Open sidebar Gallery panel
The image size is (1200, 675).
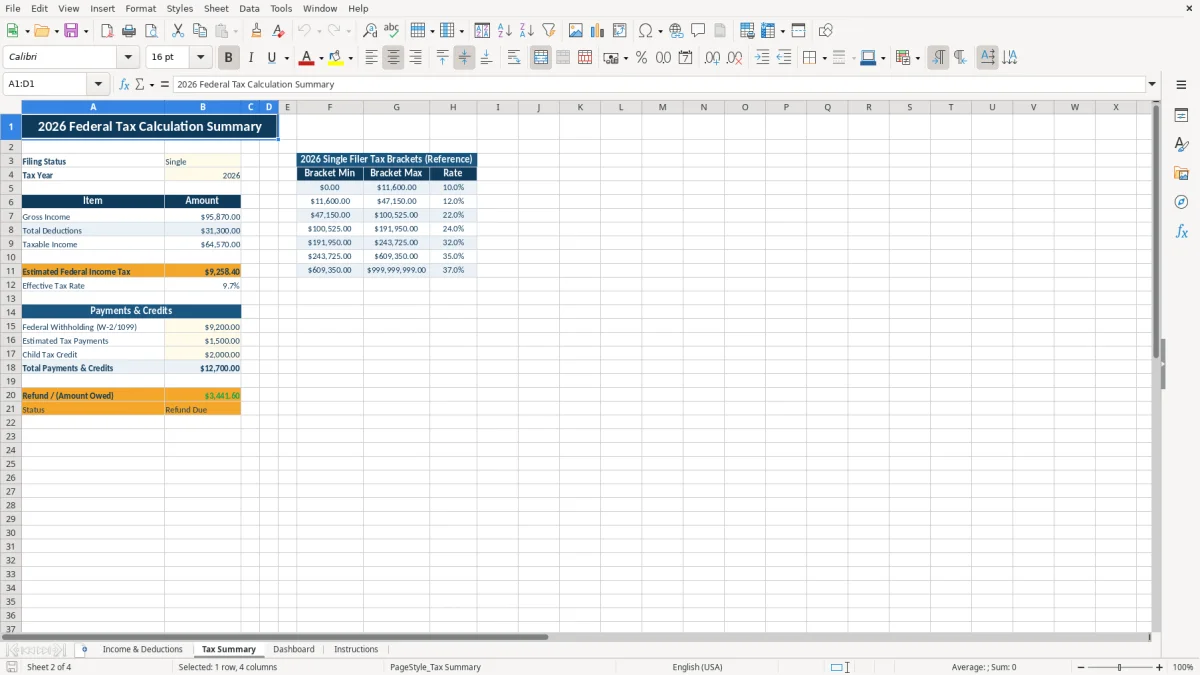(1181, 173)
